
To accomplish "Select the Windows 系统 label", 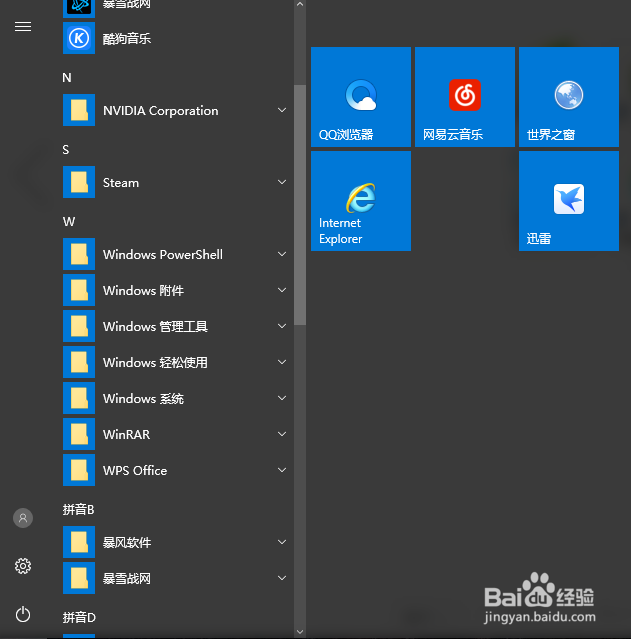I will click(x=143, y=398).
